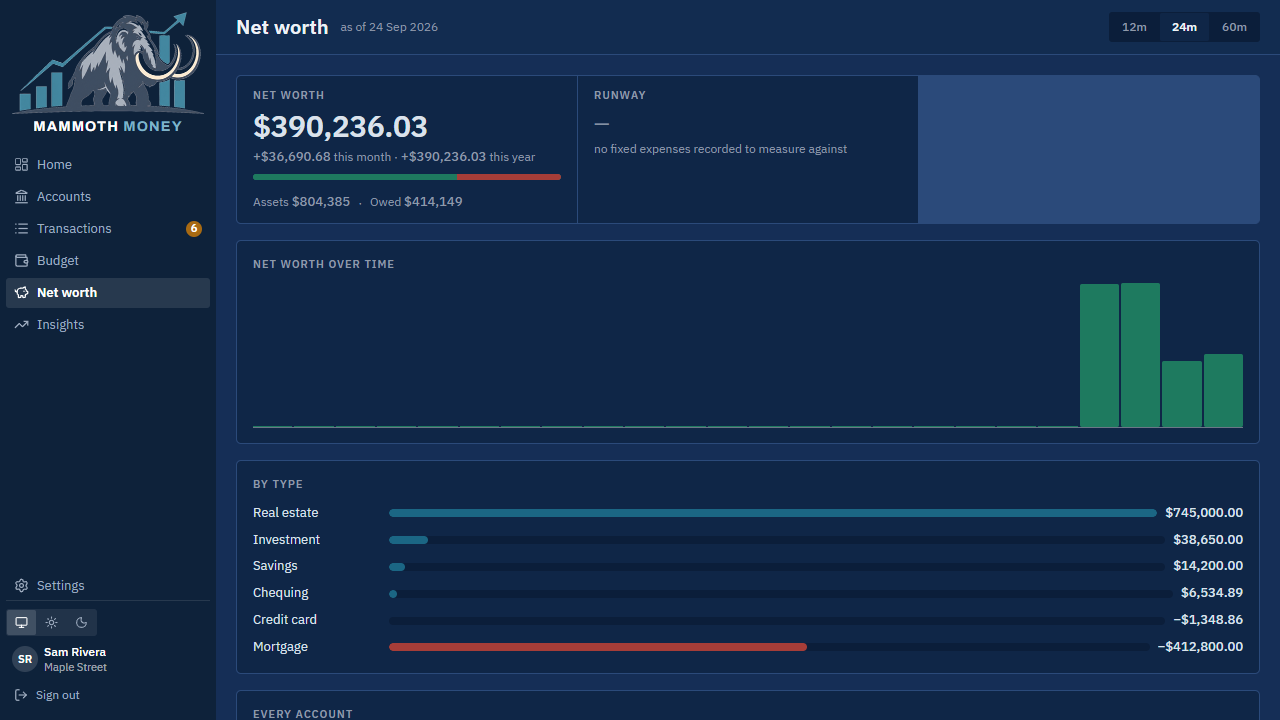Click the 'as of 24 Sep 2026' date
This screenshot has width=1280, height=720.
[x=389, y=28]
